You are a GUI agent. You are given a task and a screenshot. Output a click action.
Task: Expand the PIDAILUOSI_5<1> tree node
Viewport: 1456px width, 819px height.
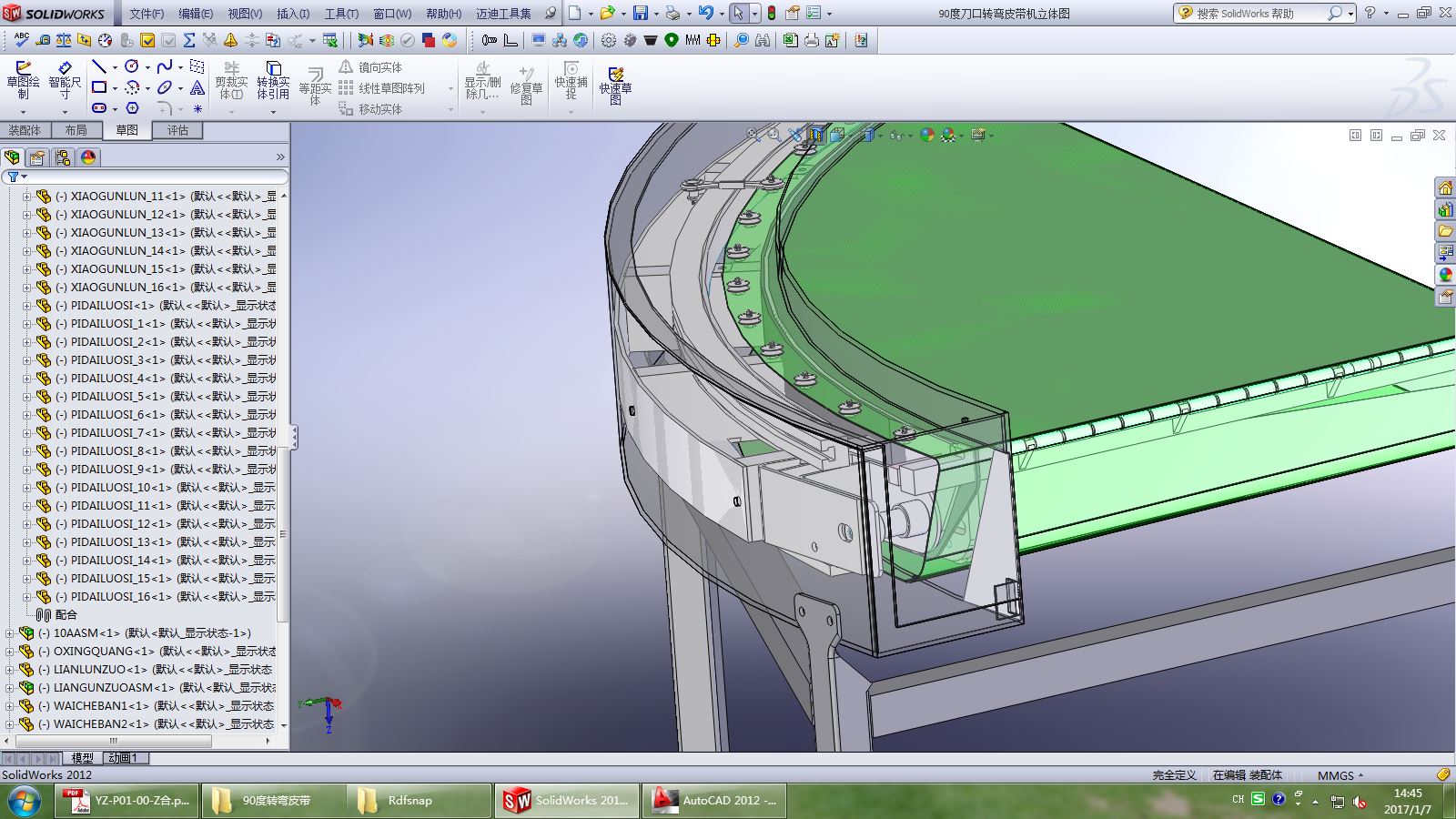(x=26, y=396)
